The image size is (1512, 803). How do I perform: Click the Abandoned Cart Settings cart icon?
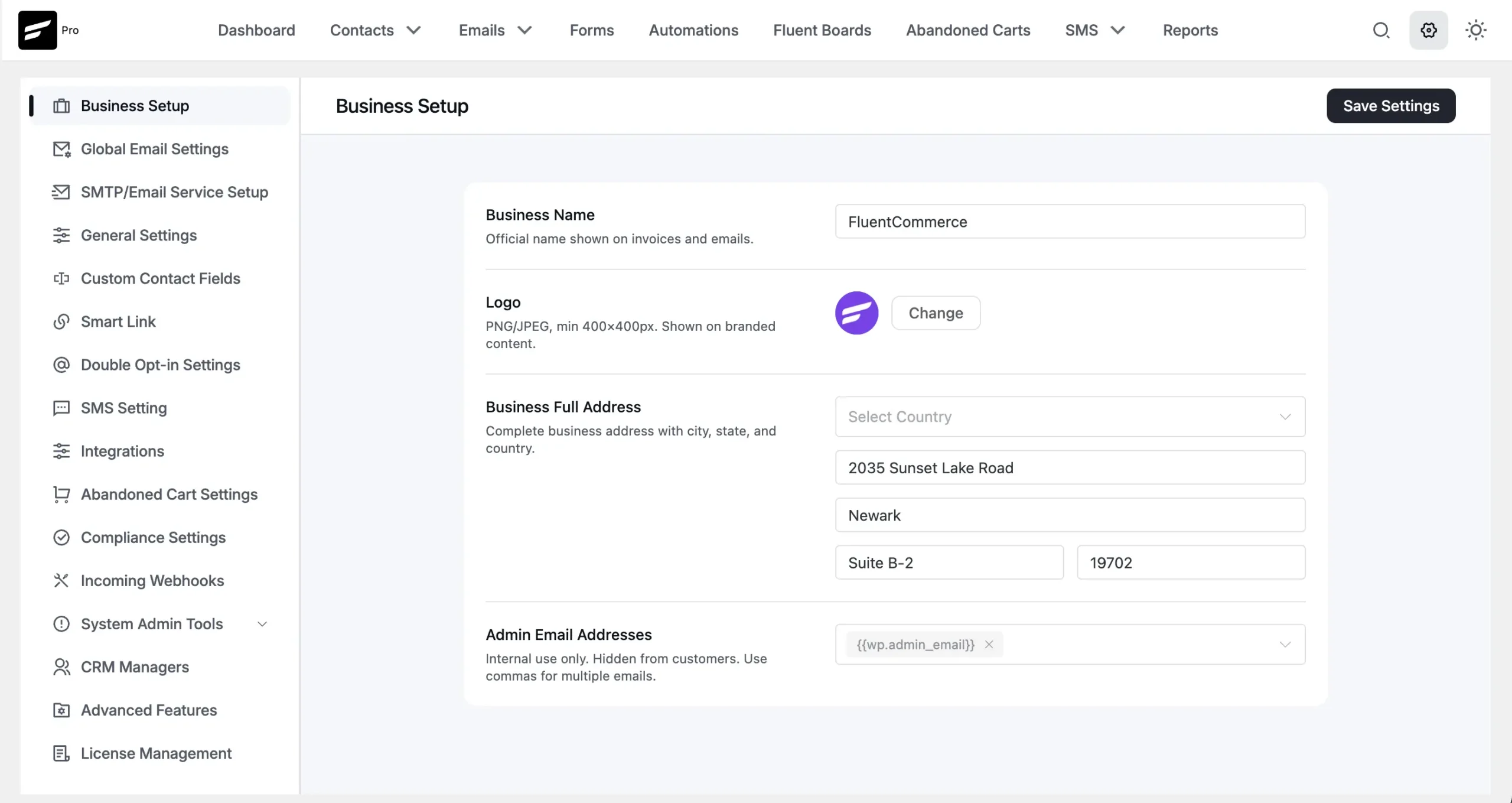click(61, 494)
